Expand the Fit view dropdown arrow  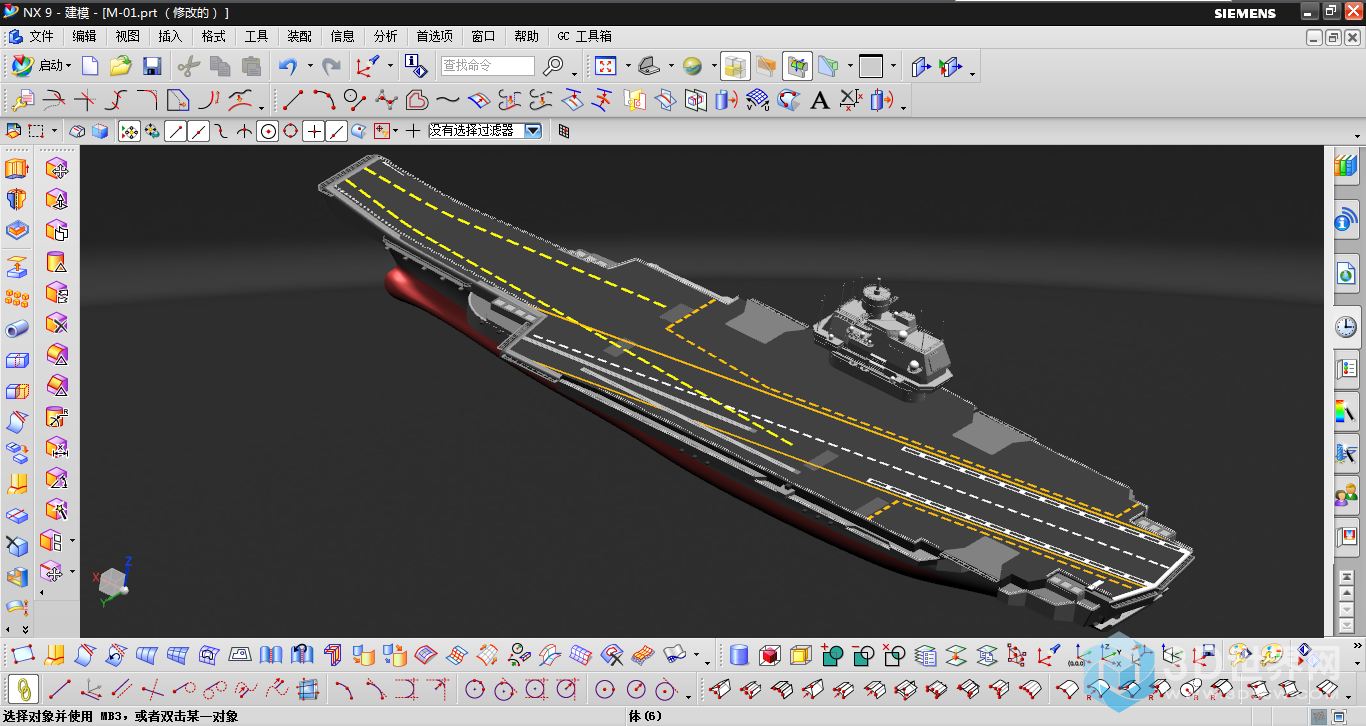[x=627, y=67]
